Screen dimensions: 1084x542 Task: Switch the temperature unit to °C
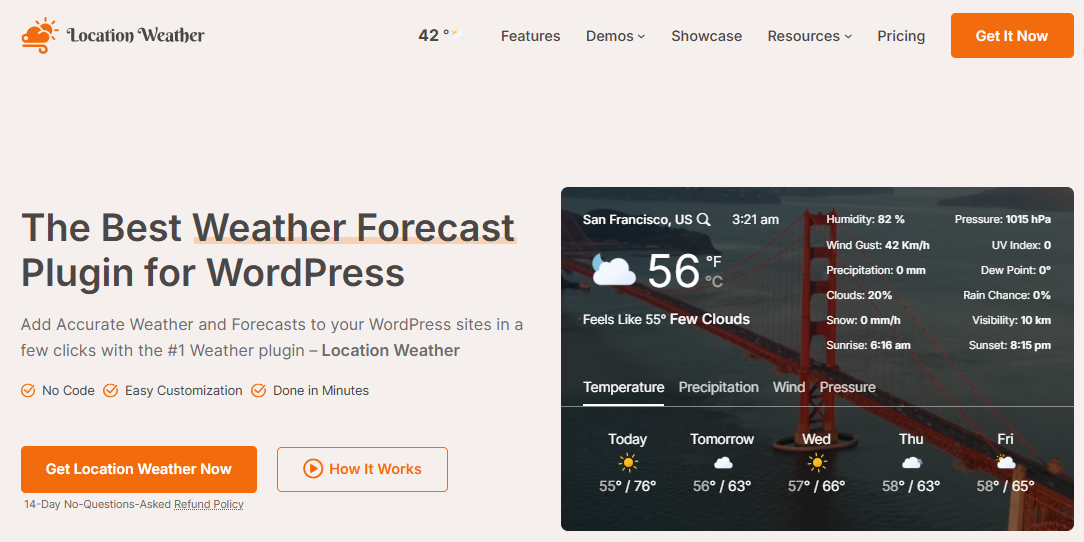713,281
